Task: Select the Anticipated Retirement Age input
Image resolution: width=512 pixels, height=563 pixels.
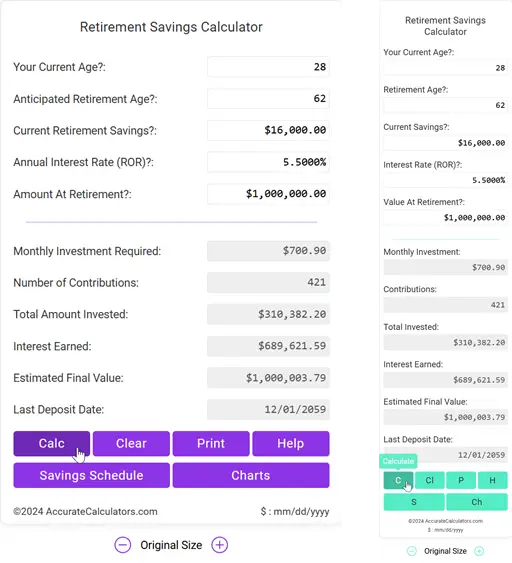Action: 268,98
